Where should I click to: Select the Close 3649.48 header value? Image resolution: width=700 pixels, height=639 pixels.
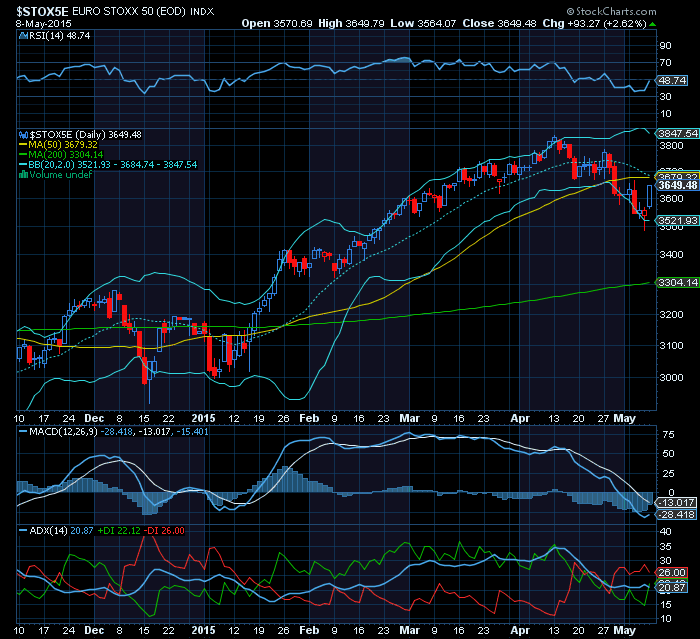[499, 23]
